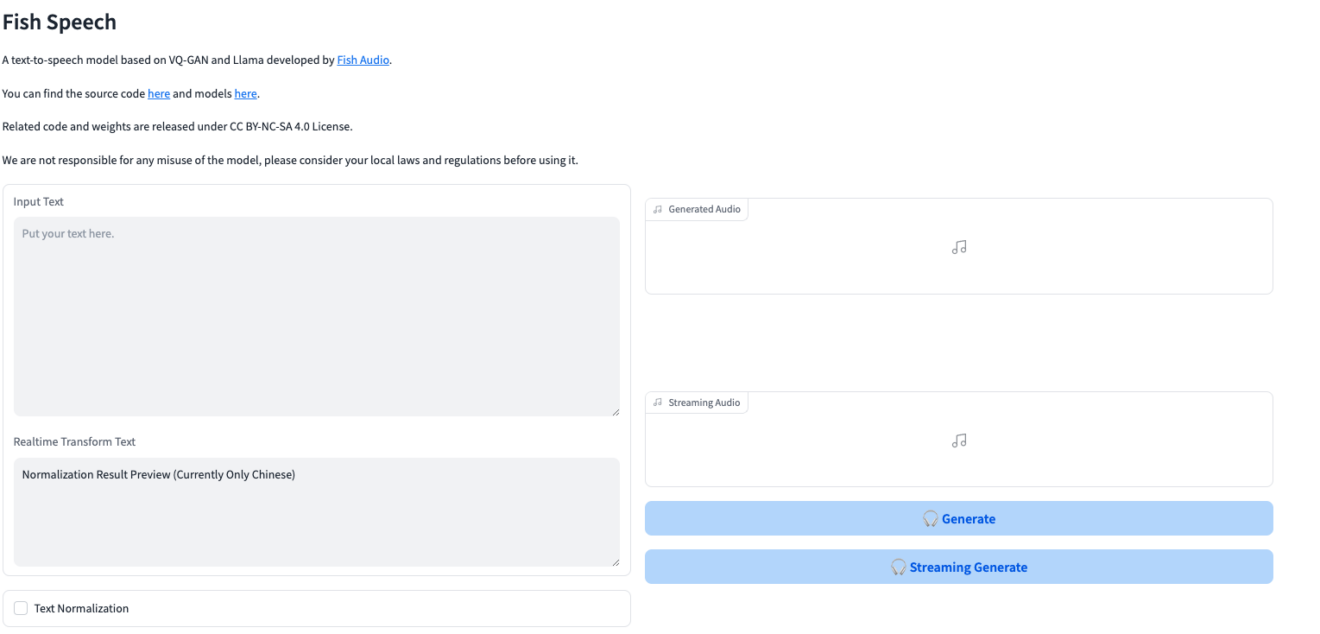Click the resize handle of Realtime Transform Text box
This screenshot has height=634, width=1320.
614,562
